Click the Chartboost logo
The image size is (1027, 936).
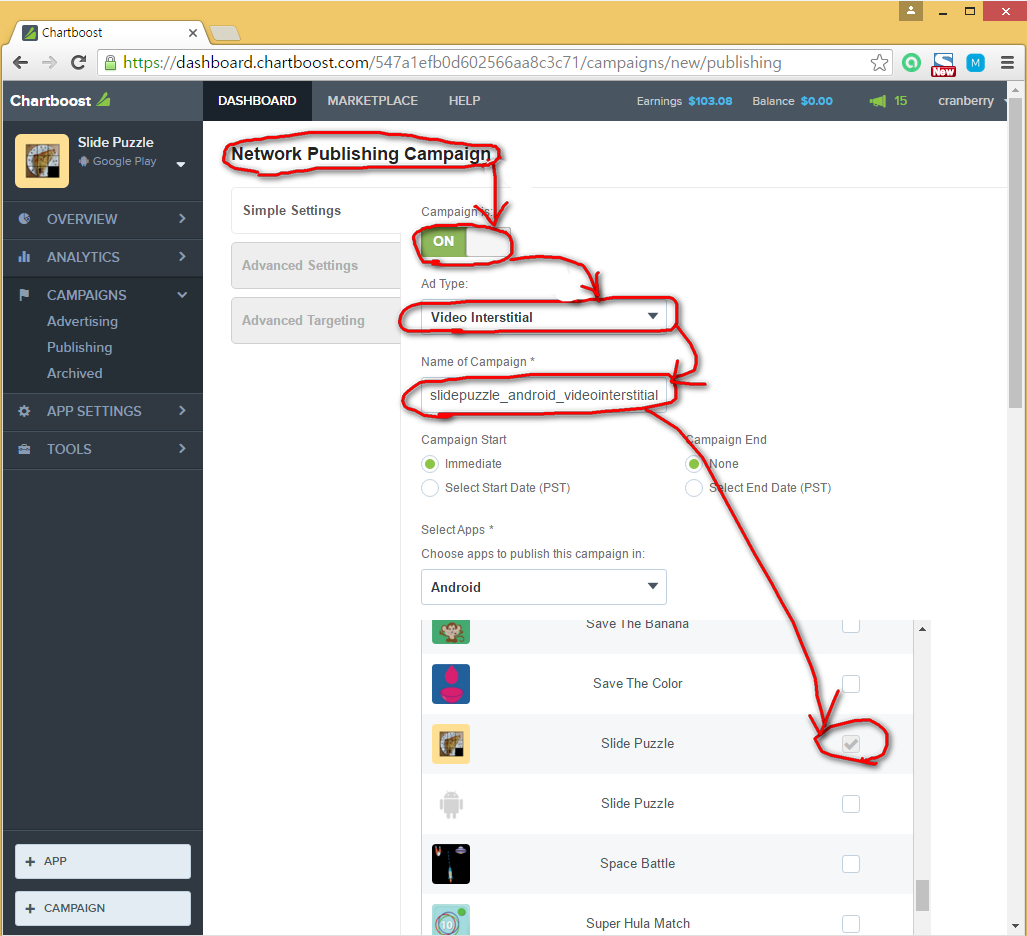tap(60, 101)
